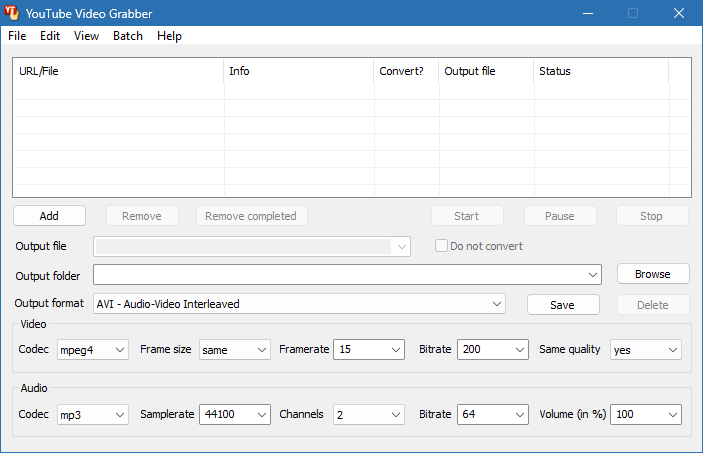Image resolution: width=703 pixels, height=453 pixels.
Task: Click the Remove completed button
Action: tap(251, 216)
